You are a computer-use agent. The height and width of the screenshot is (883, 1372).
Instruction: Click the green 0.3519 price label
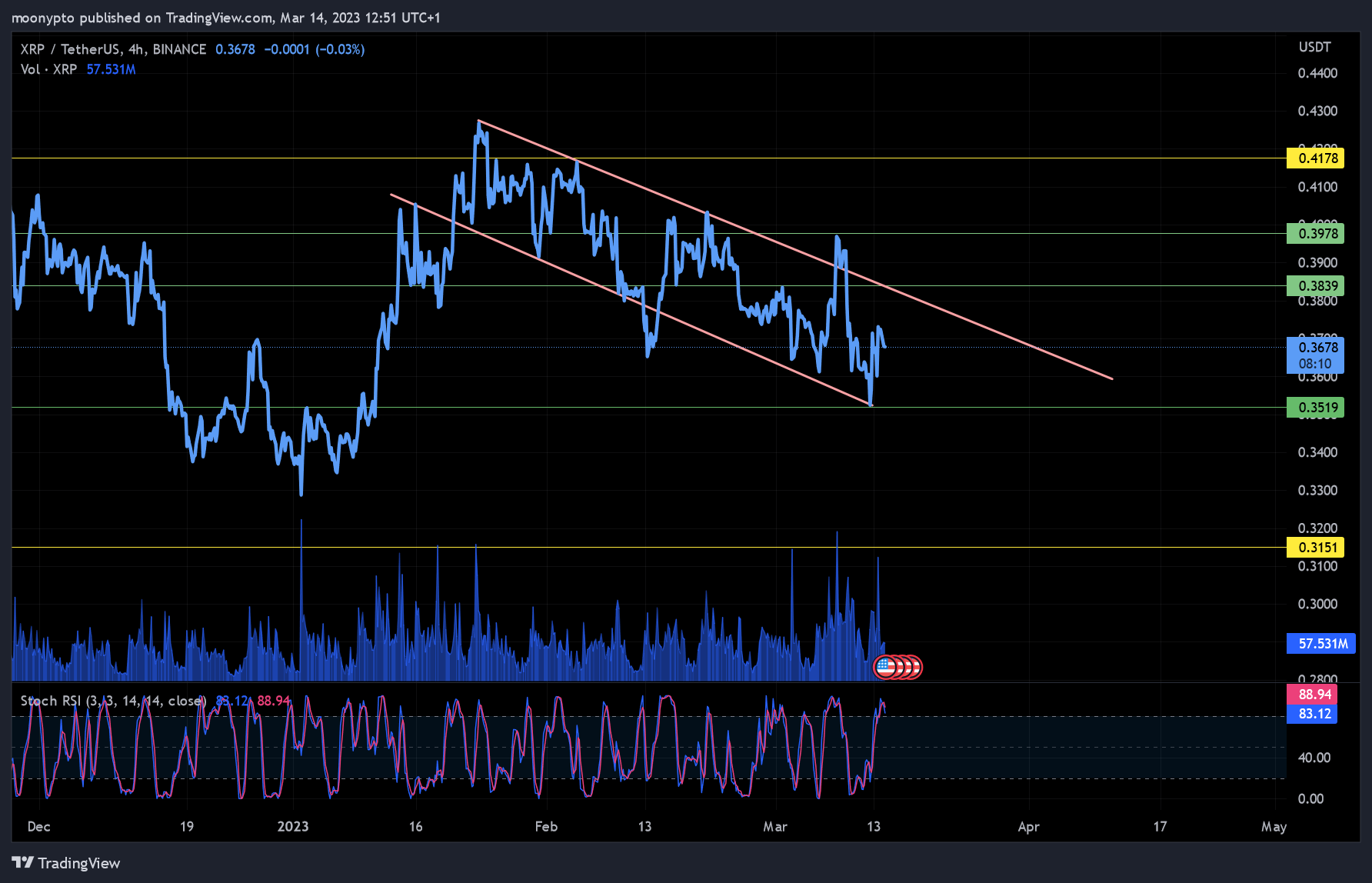click(1315, 408)
